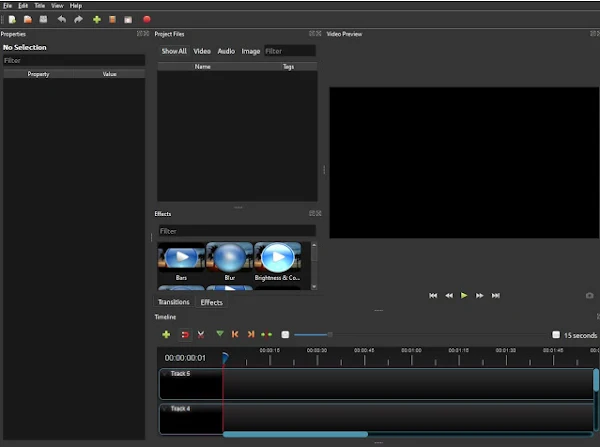This screenshot has height=447, width=600.
Task: Filter project files by Video
Action: point(202,51)
